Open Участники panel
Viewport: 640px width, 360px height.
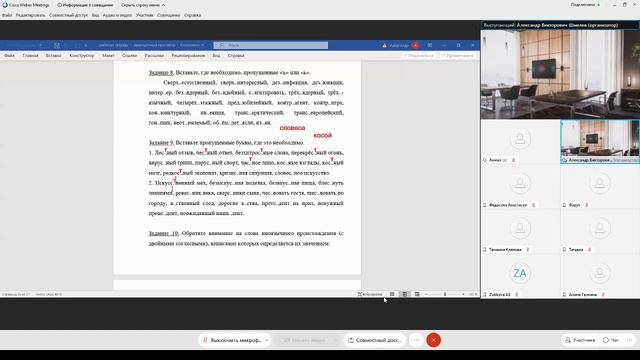(580, 340)
